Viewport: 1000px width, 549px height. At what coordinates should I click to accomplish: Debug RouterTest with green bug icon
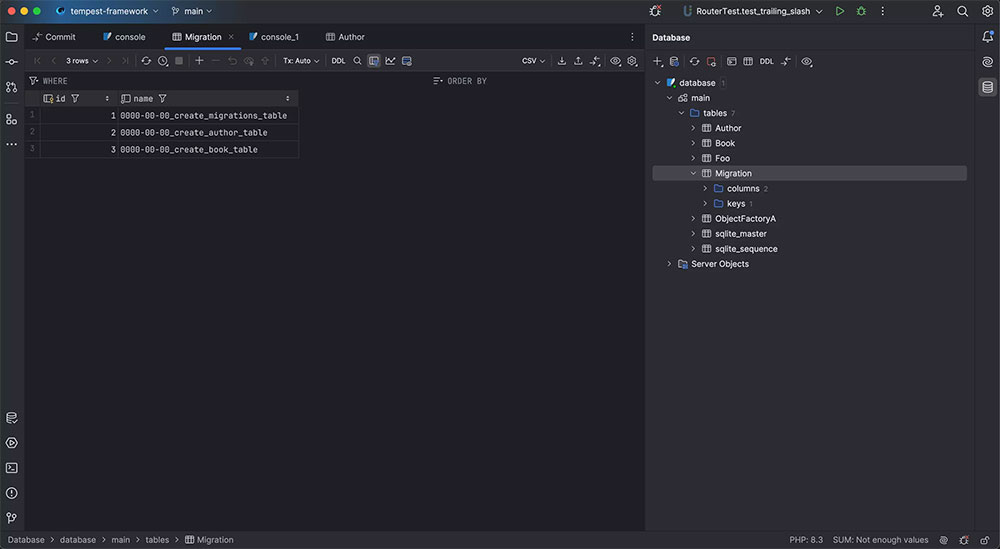click(x=861, y=11)
